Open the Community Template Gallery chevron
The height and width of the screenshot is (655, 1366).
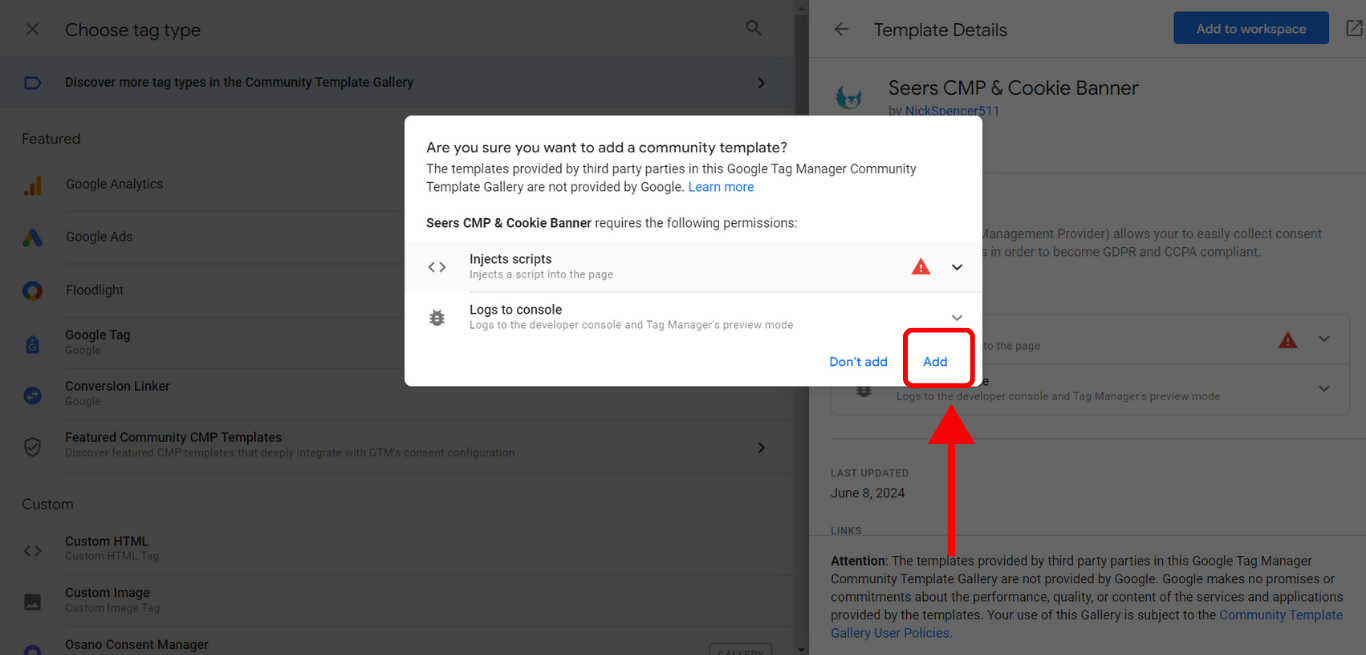click(761, 82)
